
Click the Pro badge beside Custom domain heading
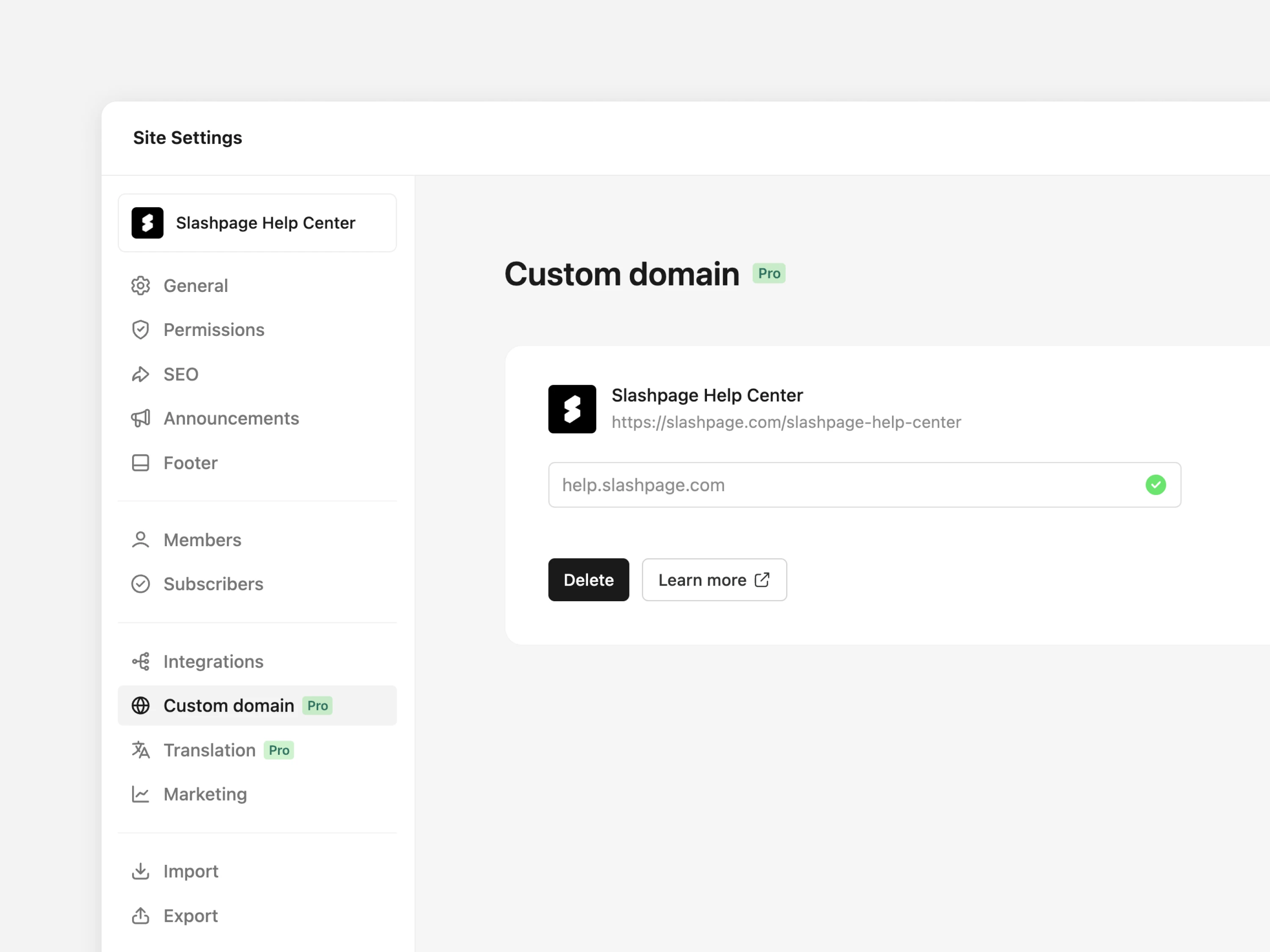[769, 274]
